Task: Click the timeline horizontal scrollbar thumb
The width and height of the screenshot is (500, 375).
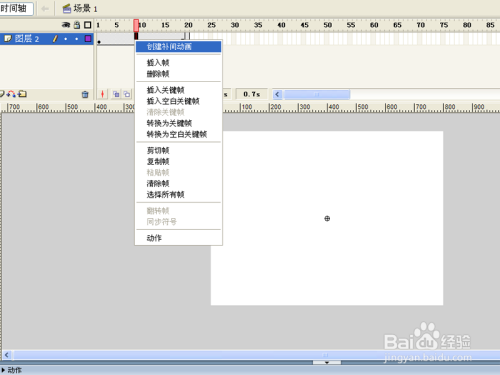Action: (x=316, y=95)
